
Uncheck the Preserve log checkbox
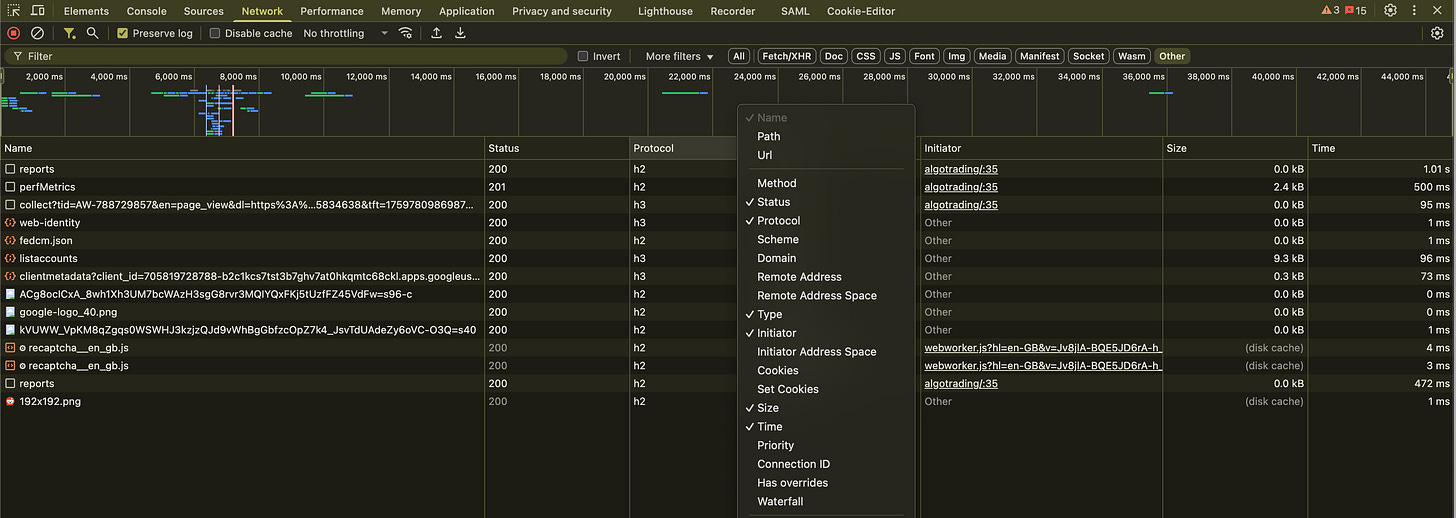pos(123,33)
